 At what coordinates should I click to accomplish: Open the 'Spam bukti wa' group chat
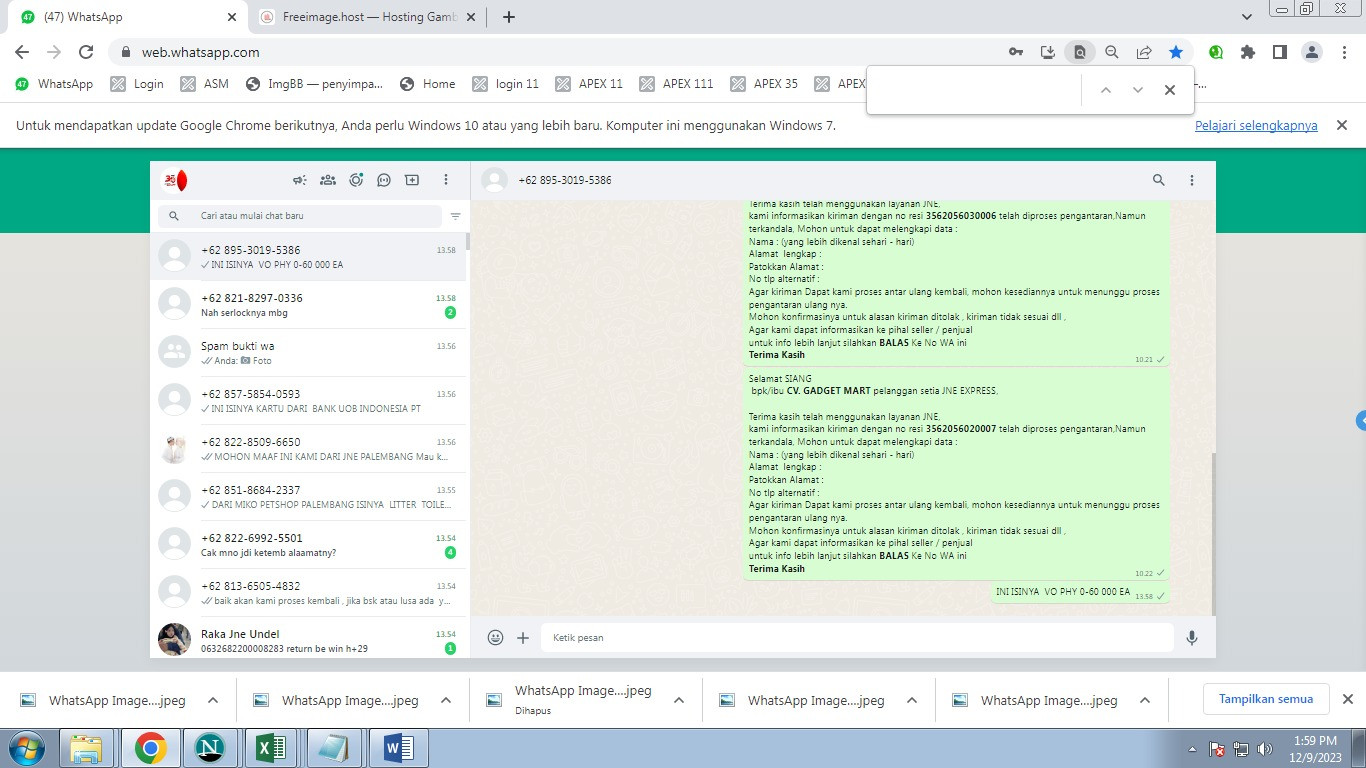(308, 353)
